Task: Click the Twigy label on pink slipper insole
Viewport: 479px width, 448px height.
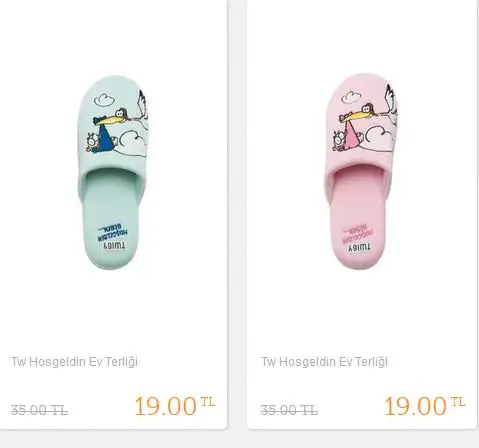Action: pyautogui.click(x=359, y=247)
